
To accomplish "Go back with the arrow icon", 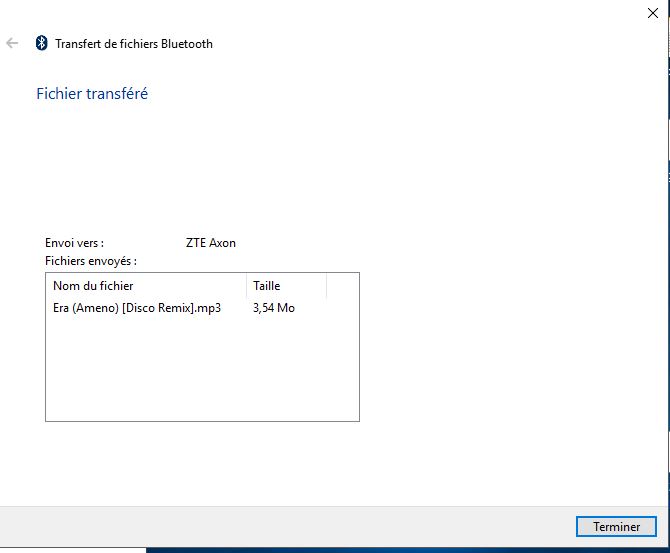I will click(12, 43).
